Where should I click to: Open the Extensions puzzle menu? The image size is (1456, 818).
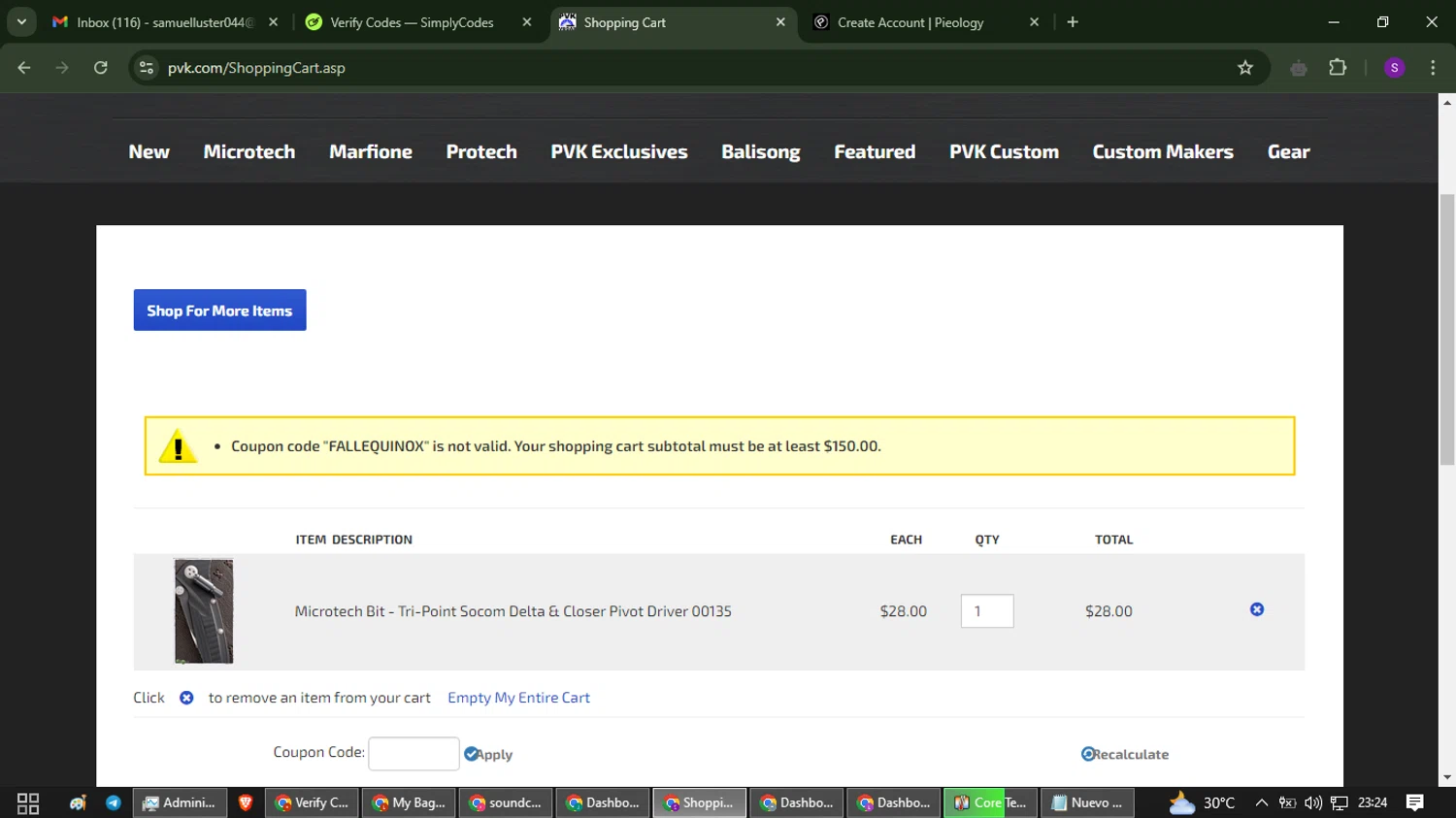(1338, 68)
